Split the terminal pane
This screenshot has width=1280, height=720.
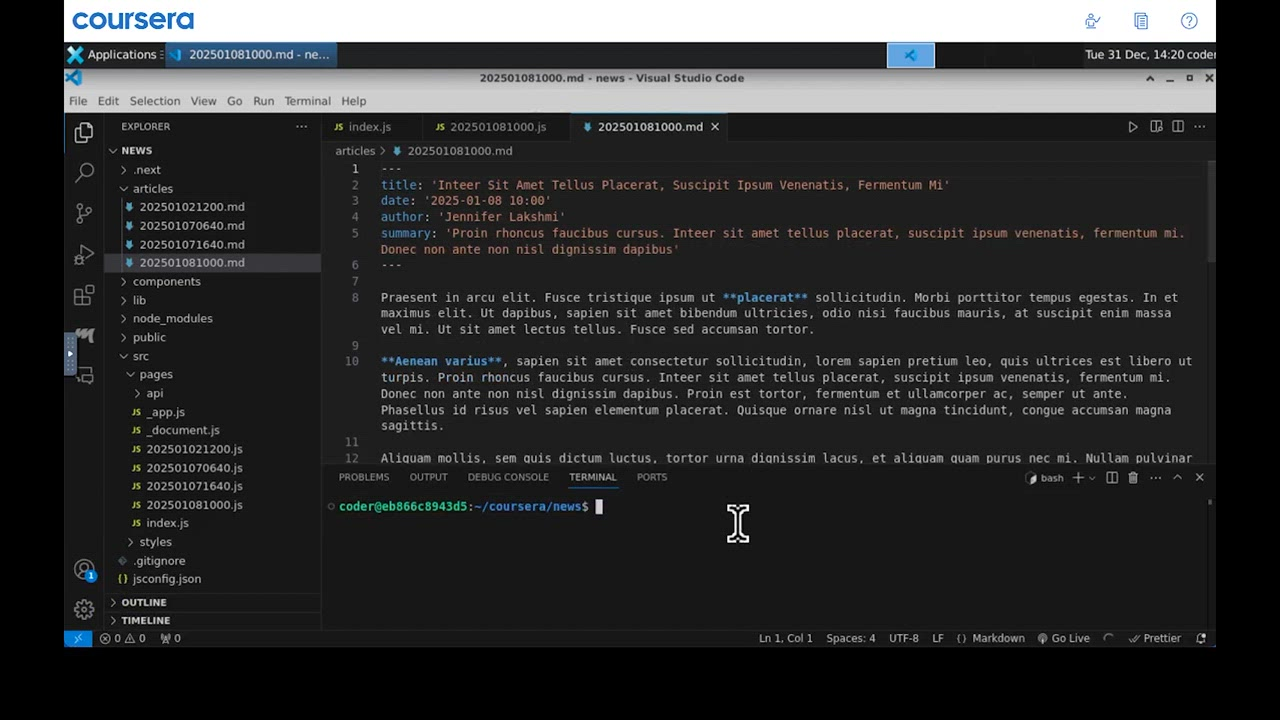1112,478
